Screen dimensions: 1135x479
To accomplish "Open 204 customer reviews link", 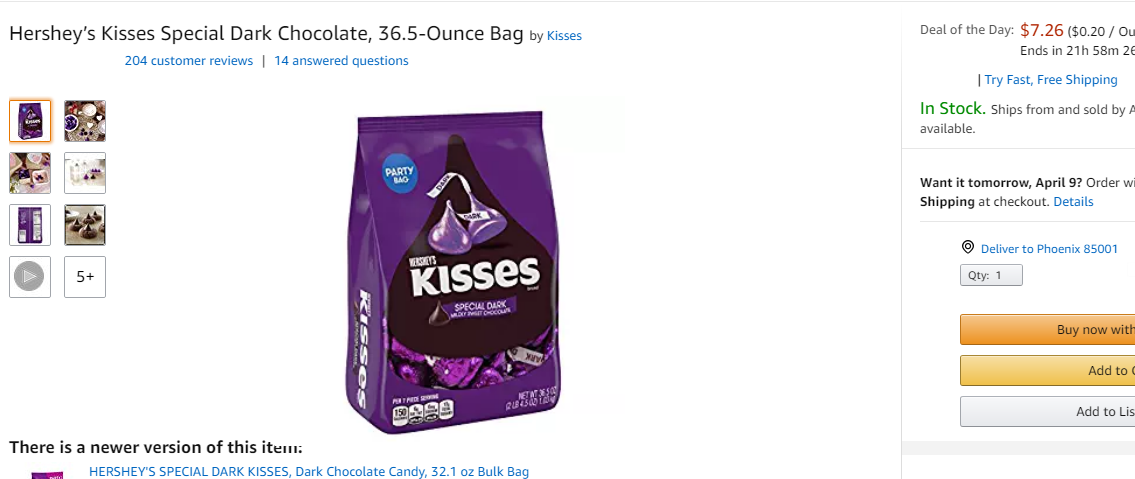I will [x=189, y=61].
